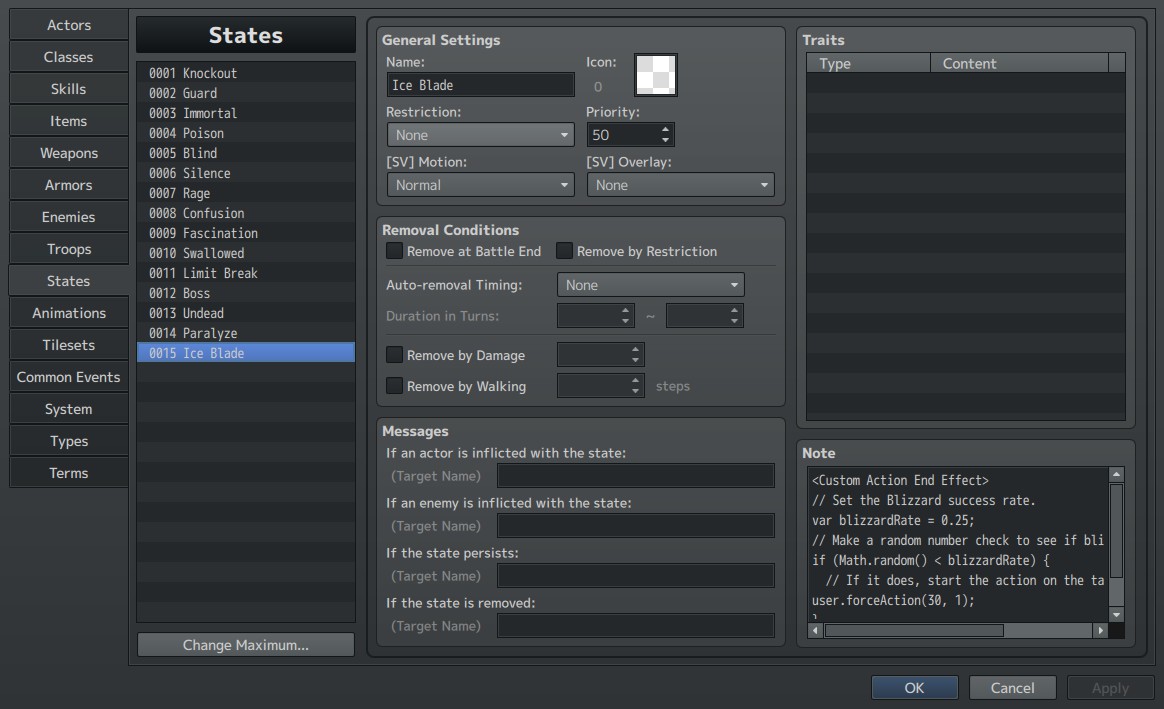Switch to the Skills database tab
The image size is (1164, 709).
(68, 89)
